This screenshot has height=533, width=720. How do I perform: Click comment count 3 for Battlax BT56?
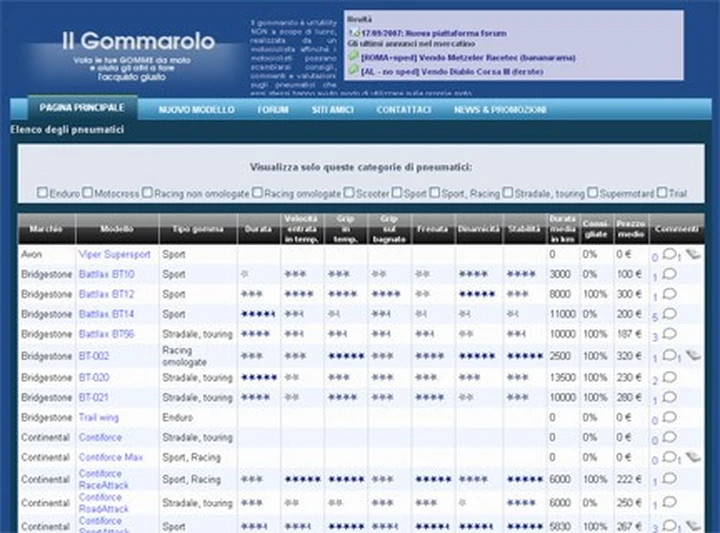point(655,337)
